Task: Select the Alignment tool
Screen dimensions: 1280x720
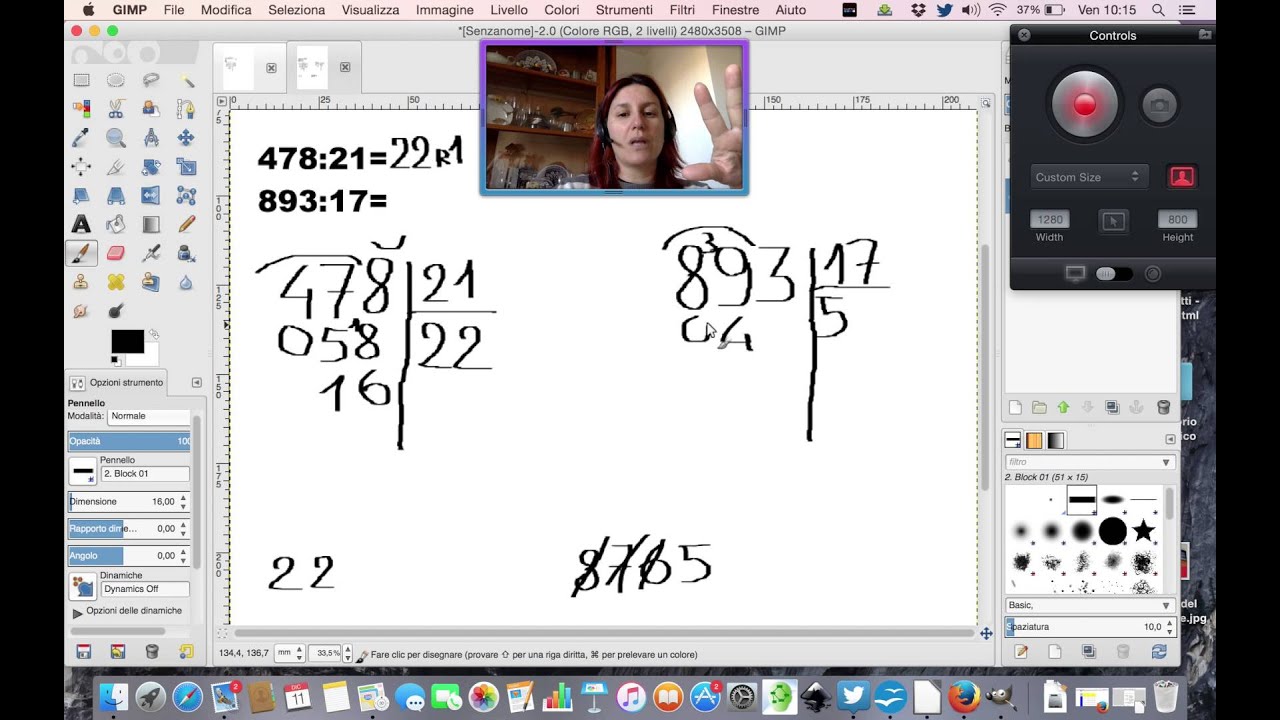Action: 81,167
